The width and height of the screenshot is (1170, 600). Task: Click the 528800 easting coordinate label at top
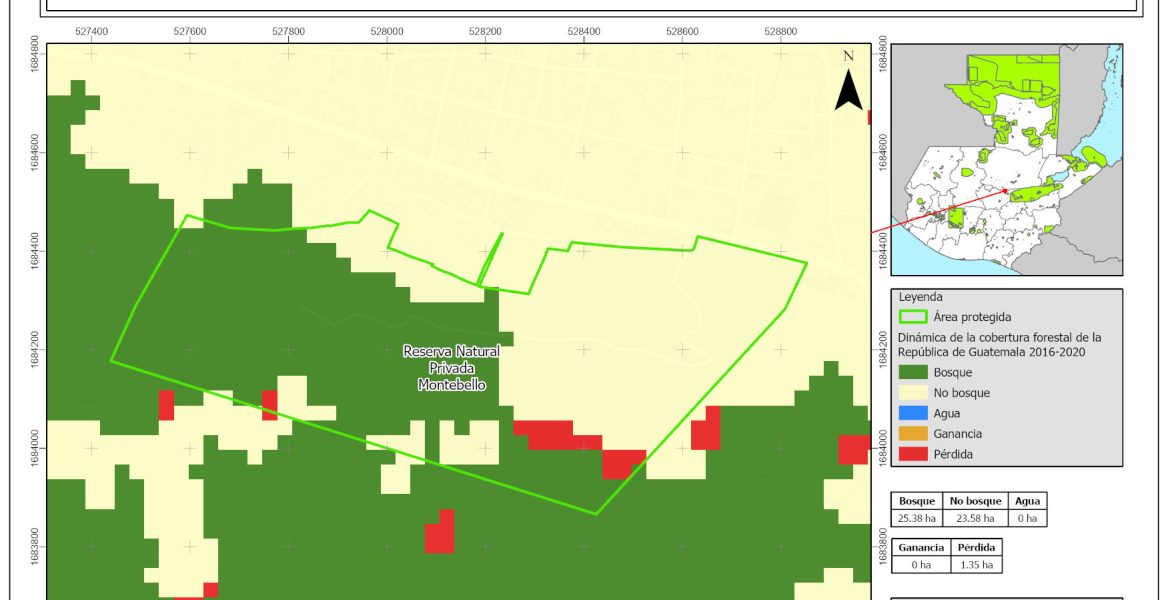coord(780,32)
